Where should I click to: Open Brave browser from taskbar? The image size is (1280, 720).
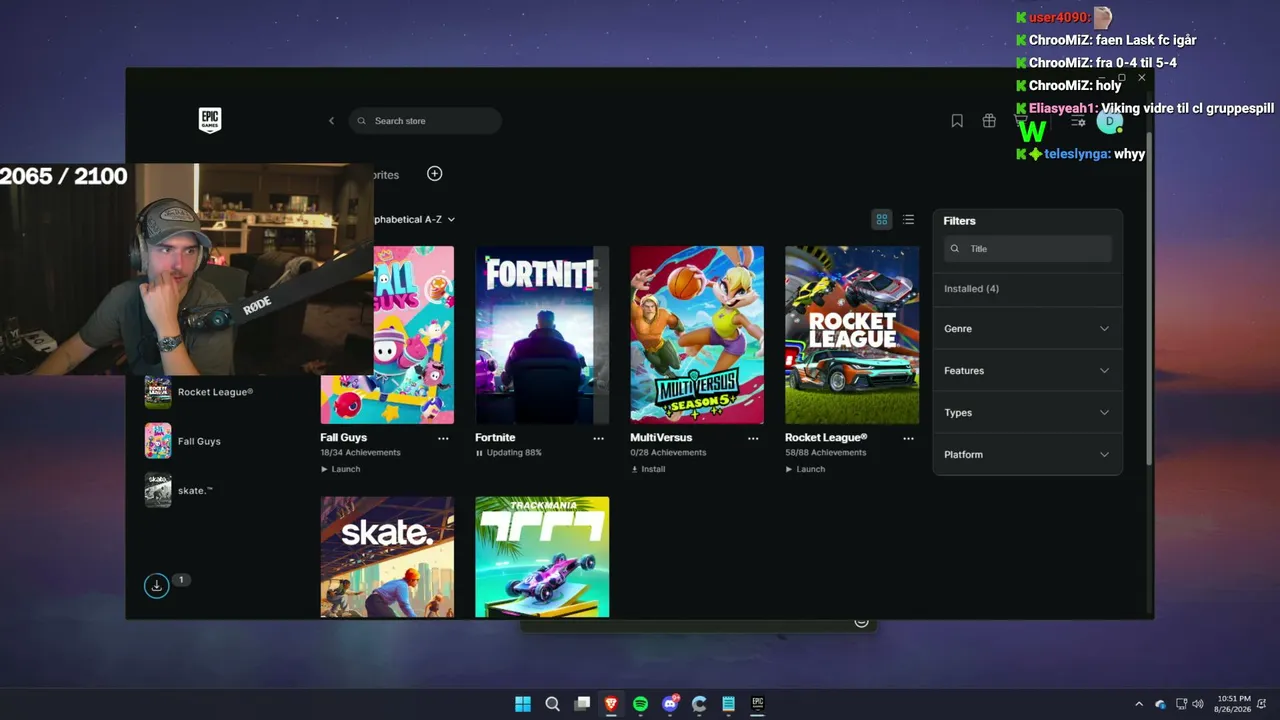[x=611, y=704]
